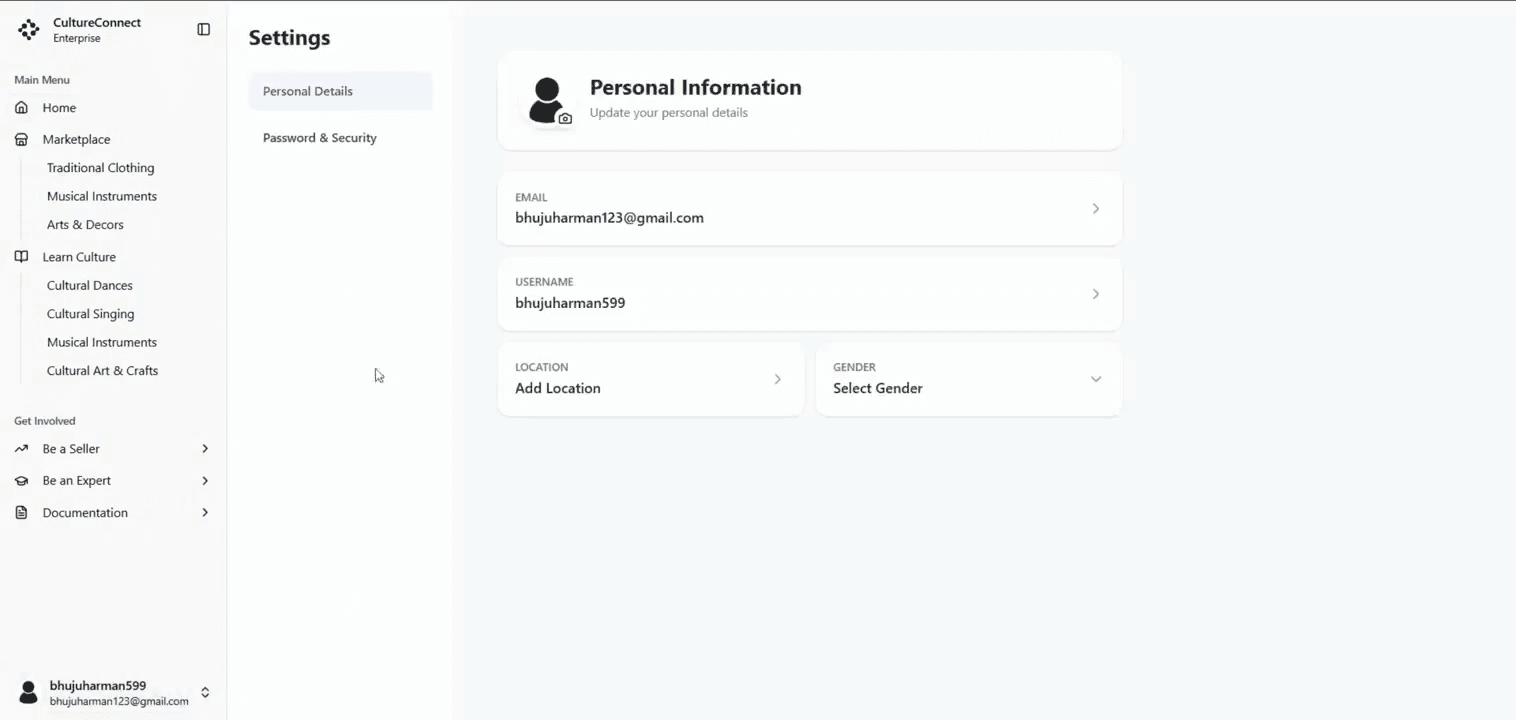Click the CultureConnect logo icon
This screenshot has height=720, width=1516.
click(x=29, y=30)
